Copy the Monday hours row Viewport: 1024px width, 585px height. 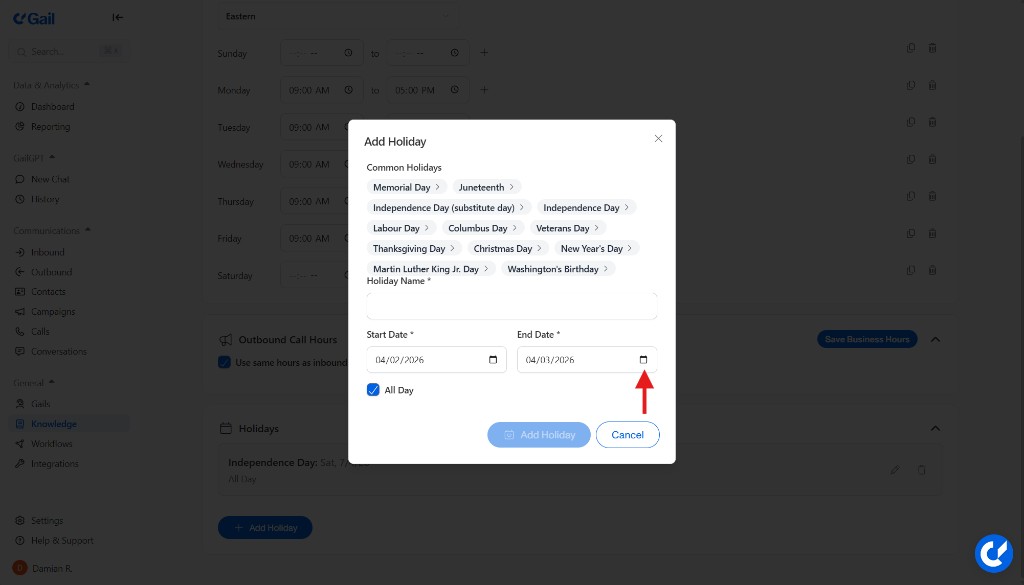[x=911, y=85]
